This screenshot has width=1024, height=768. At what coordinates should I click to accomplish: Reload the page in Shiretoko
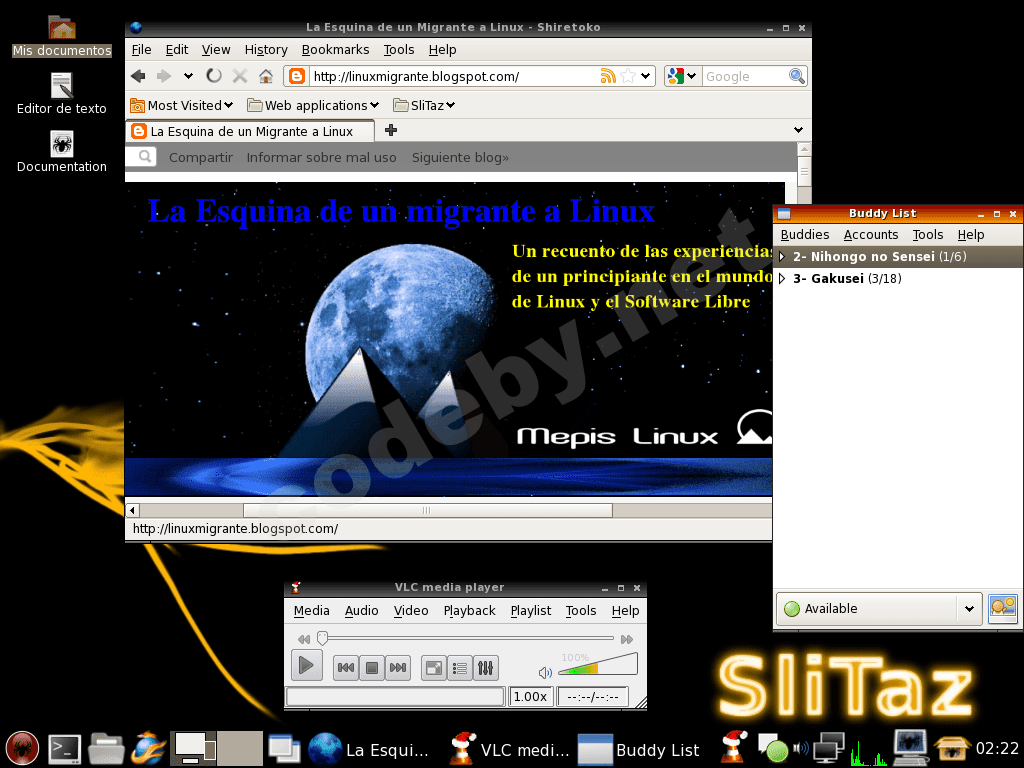[x=214, y=76]
